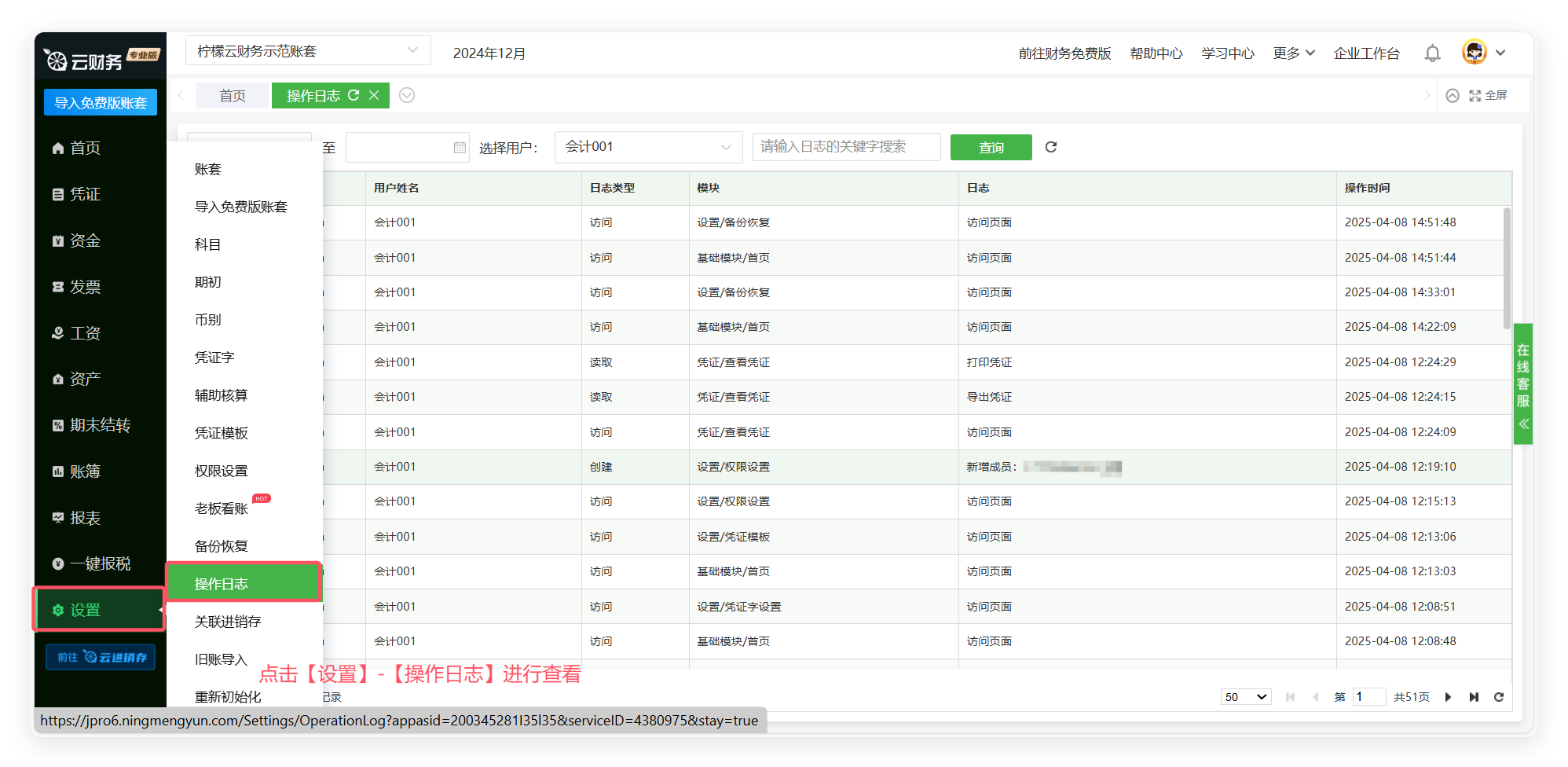Open the calendar icon in the end date field
The height and width of the screenshot is (767, 1568).
(x=460, y=148)
